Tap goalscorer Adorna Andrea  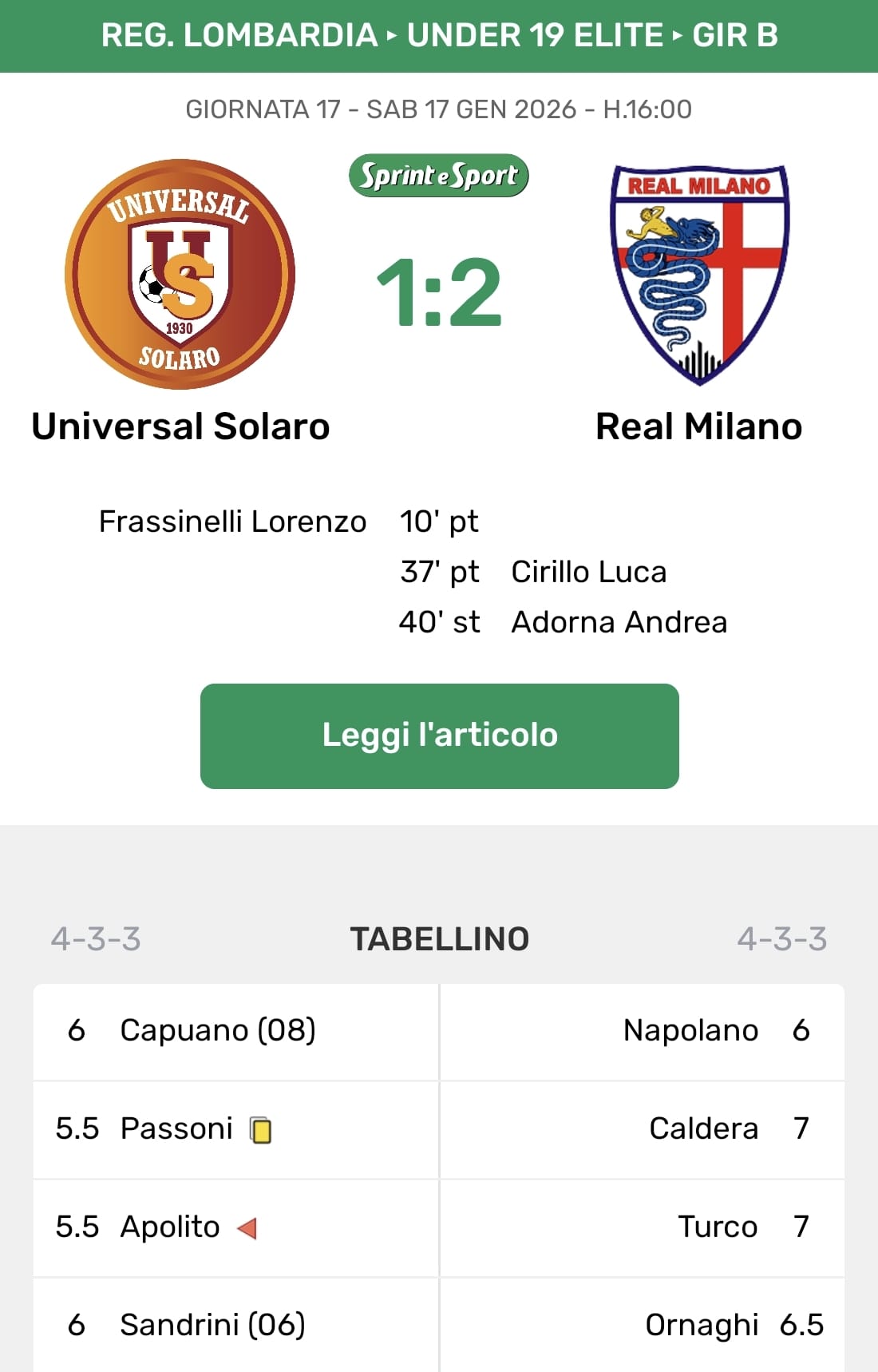pyautogui.click(x=619, y=622)
